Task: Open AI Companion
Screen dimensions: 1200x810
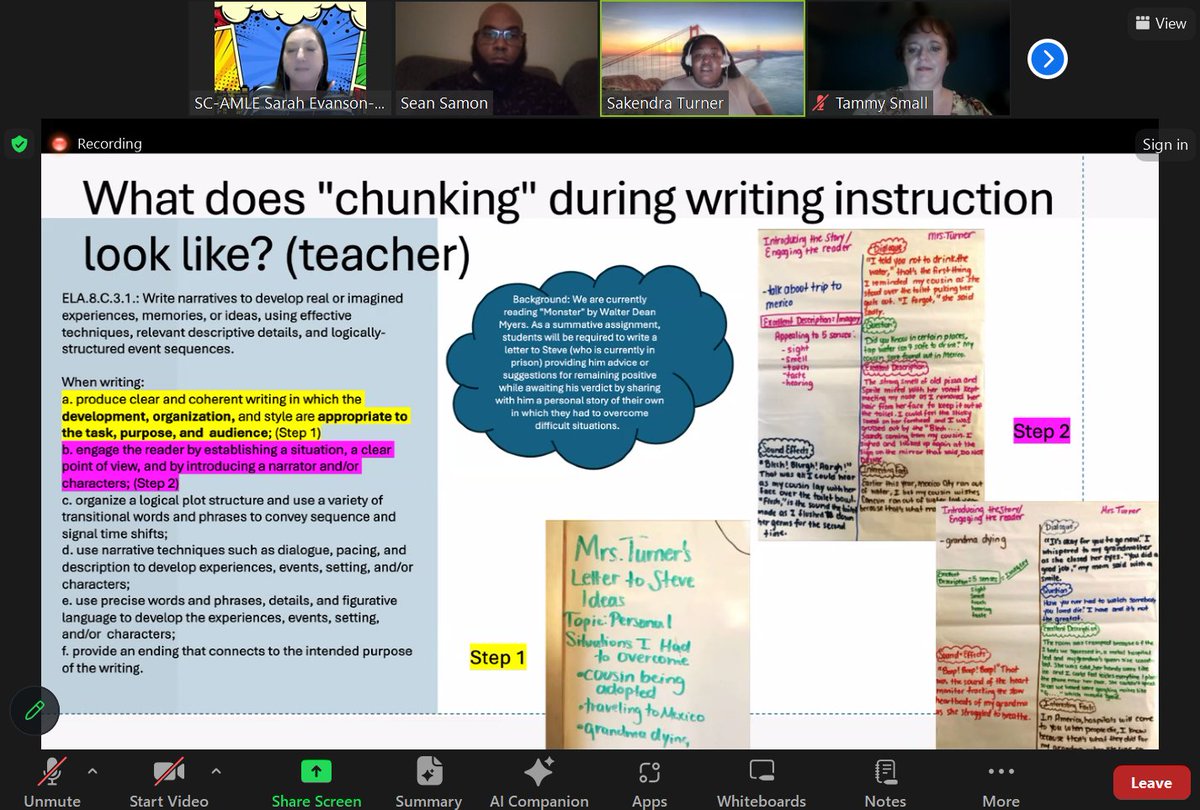Action: [x=539, y=781]
